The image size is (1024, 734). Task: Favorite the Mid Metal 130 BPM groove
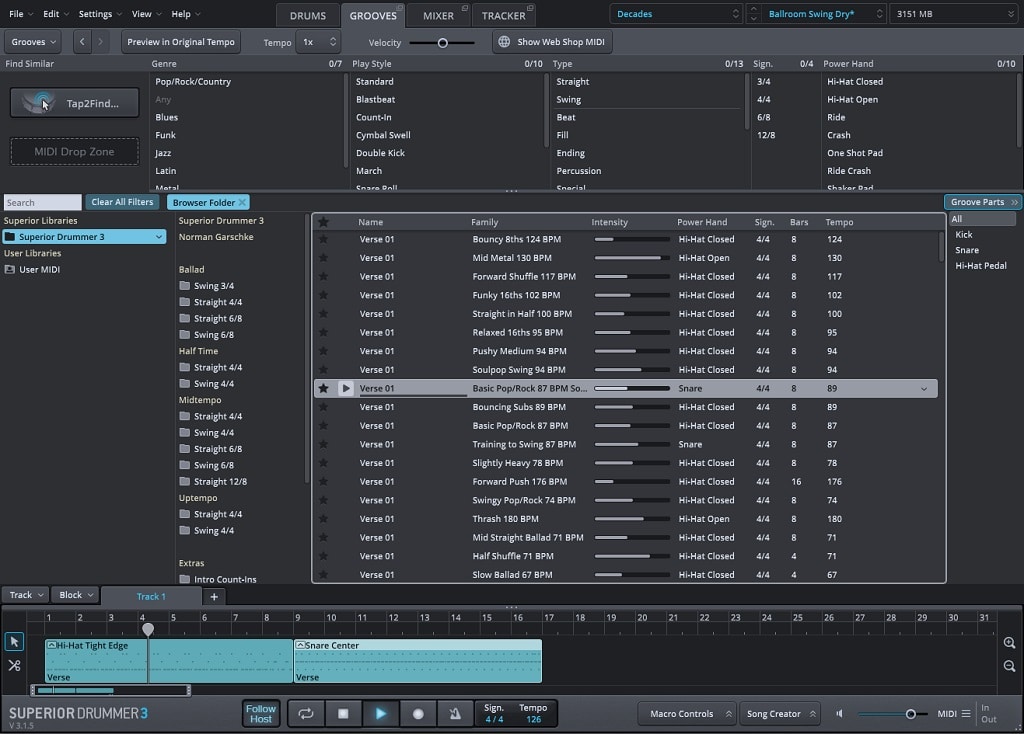click(x=323, y=258)
